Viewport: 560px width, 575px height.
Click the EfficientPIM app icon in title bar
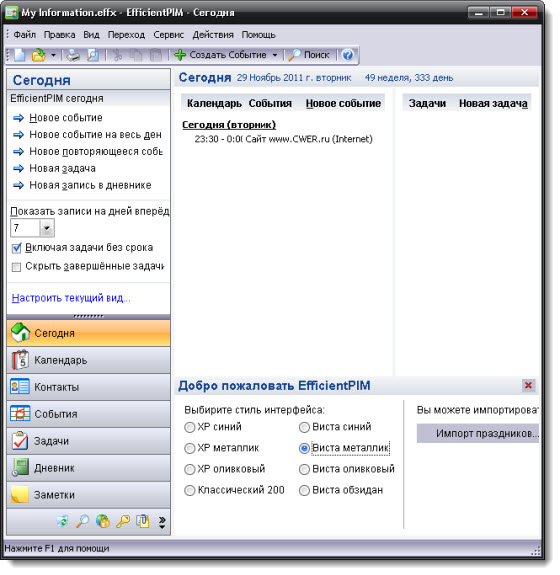coord(11,13)
